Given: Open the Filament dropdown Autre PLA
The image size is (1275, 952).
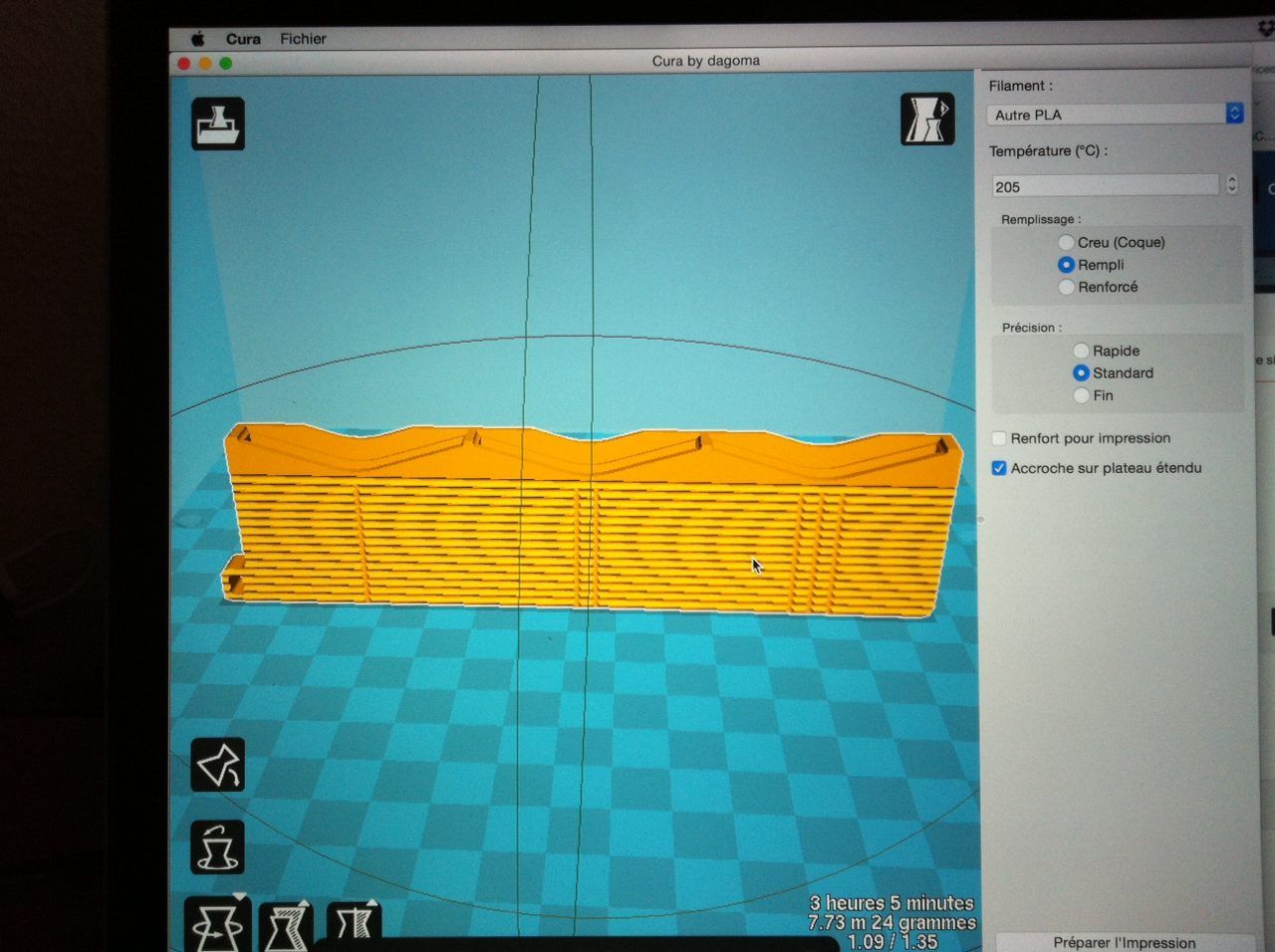Looking at the screenshot, I should 1115,115.
